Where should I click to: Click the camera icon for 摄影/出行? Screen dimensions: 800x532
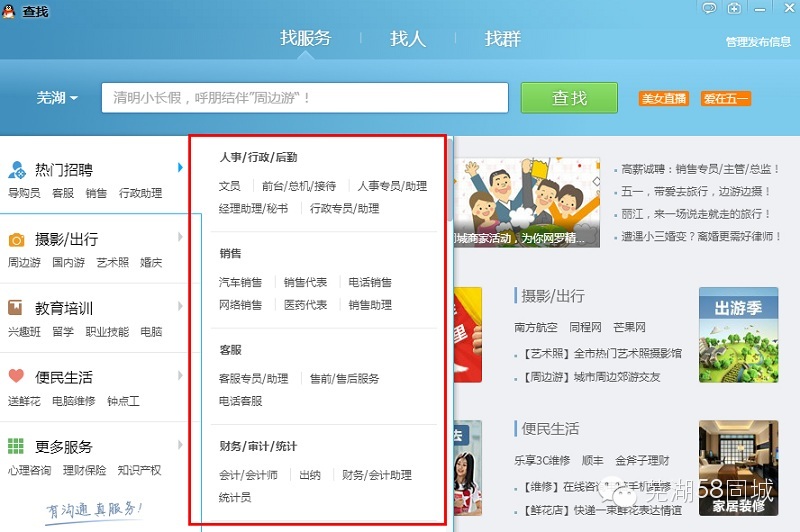[x=16, y=239]
